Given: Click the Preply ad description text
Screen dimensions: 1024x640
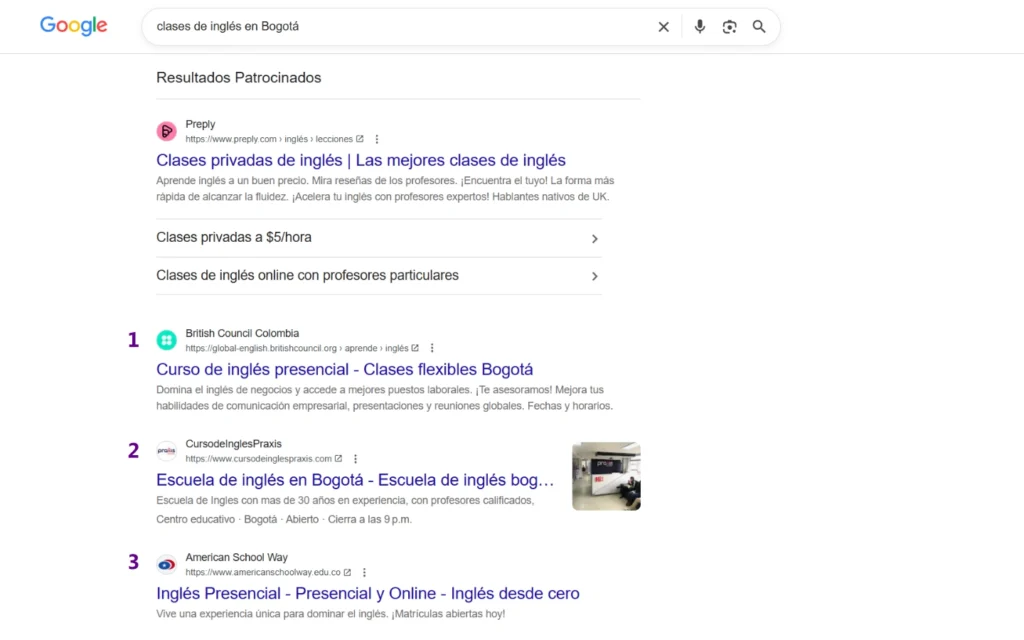Looking at the screenshot, I should coord(385,188).
